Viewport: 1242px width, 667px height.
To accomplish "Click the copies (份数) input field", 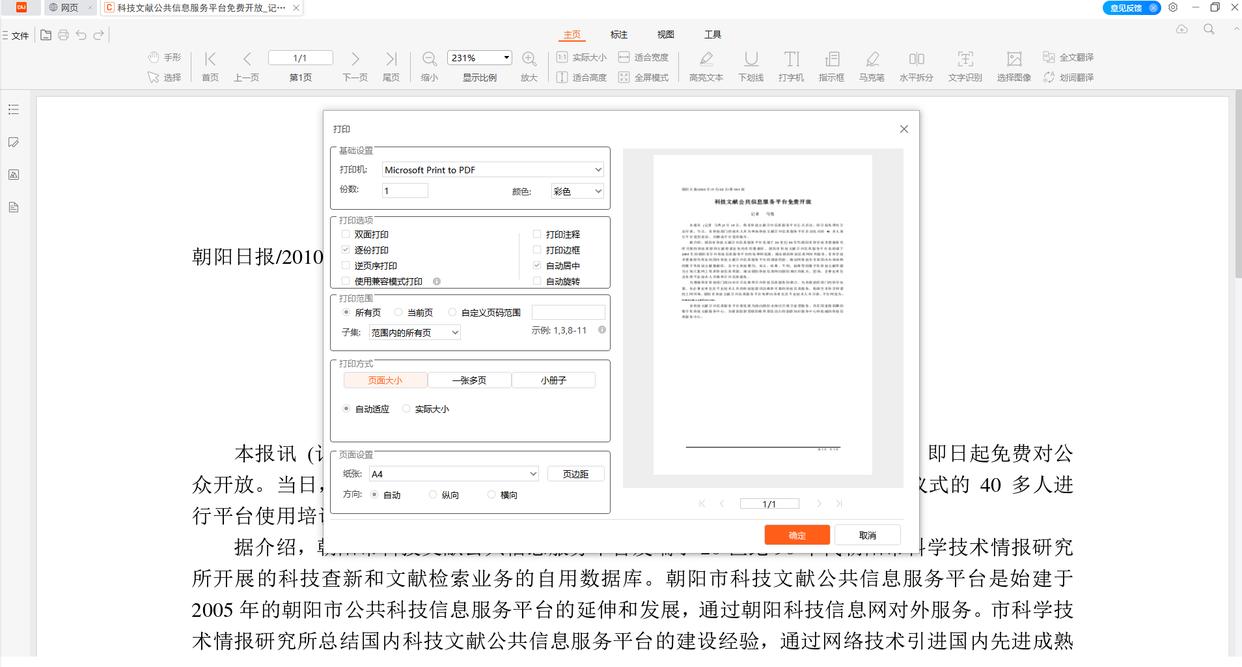I will tap(404, 191).
